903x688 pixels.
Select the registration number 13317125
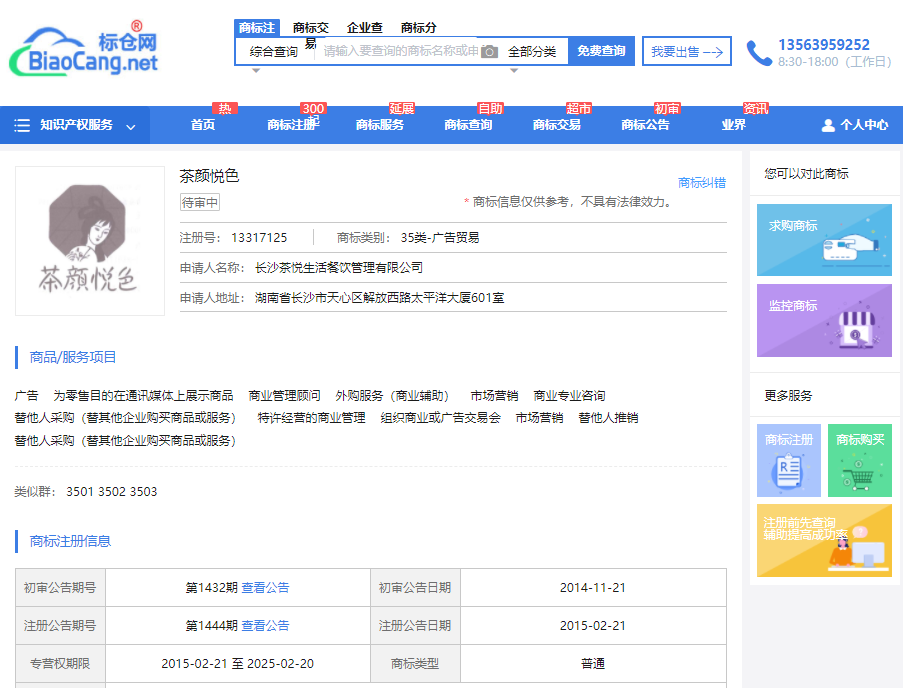click(259, 238)
